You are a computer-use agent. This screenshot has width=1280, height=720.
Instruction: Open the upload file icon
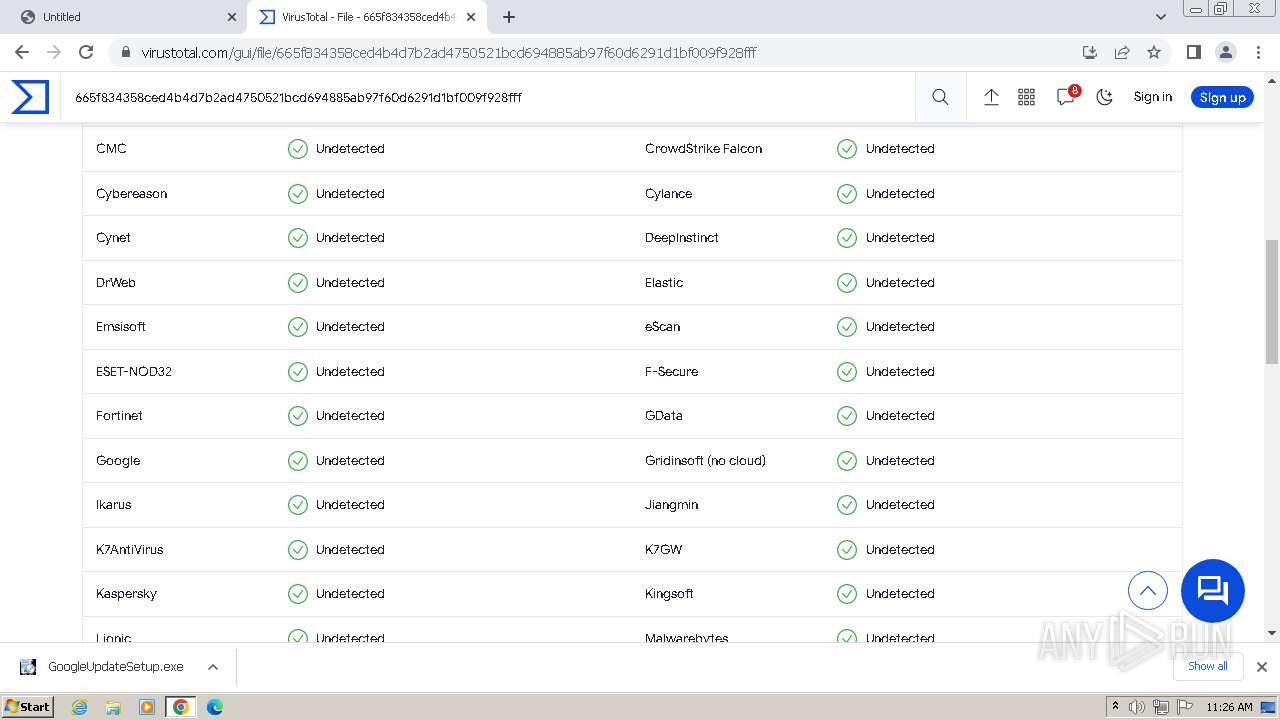pos(991,97)
